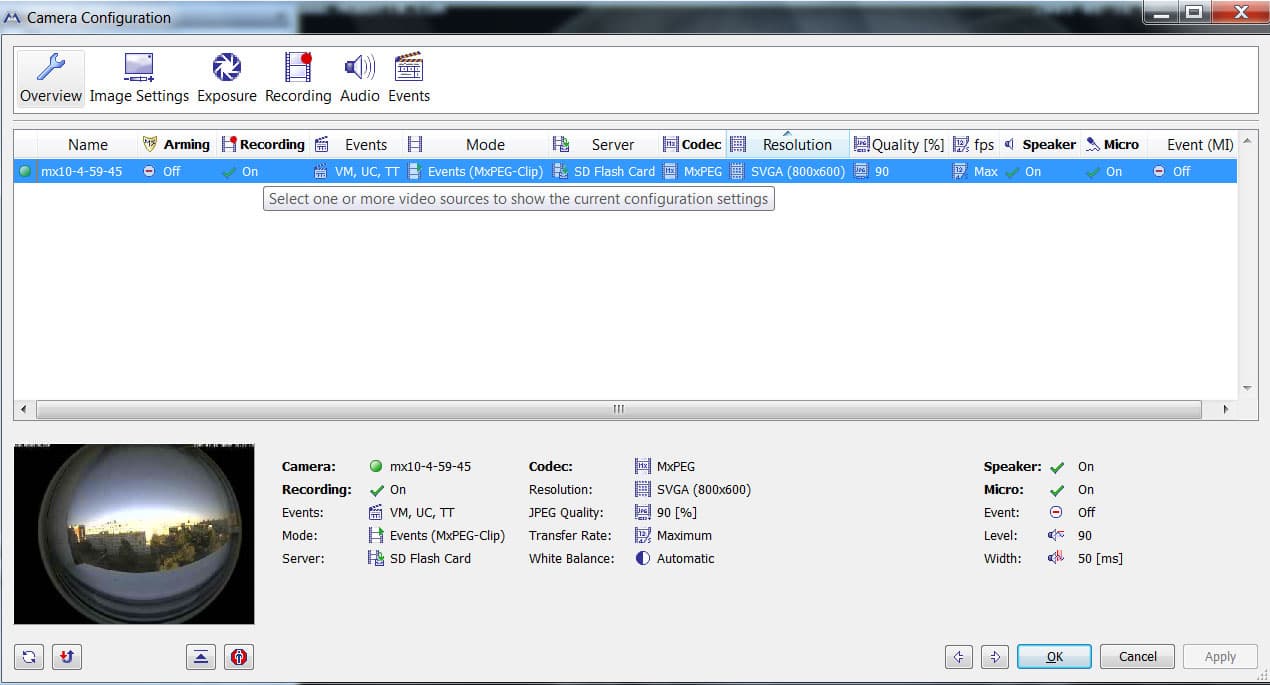Switch to Image Settings tab
This screenshot has width=1270, height=685.
139,79
